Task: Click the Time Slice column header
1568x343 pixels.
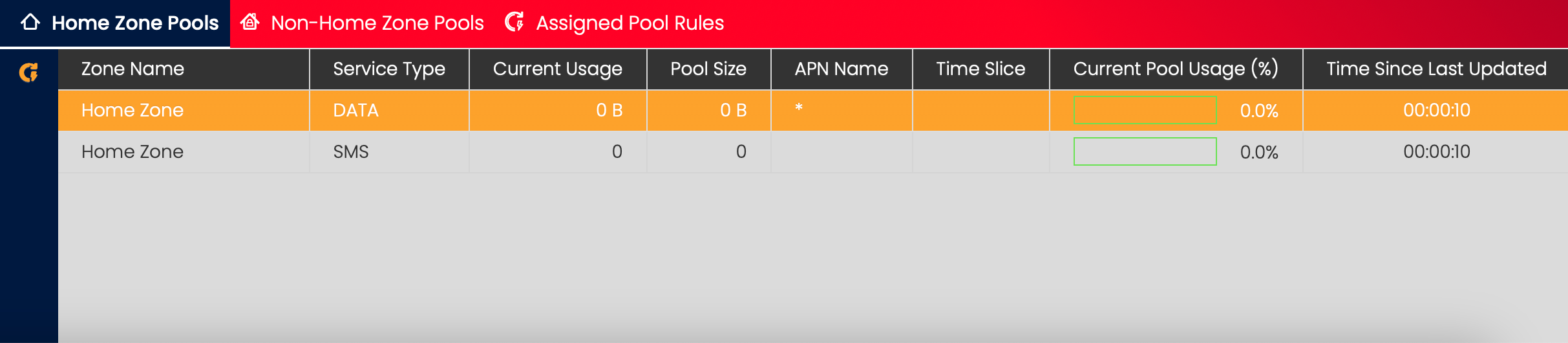Action: (980, 69)
